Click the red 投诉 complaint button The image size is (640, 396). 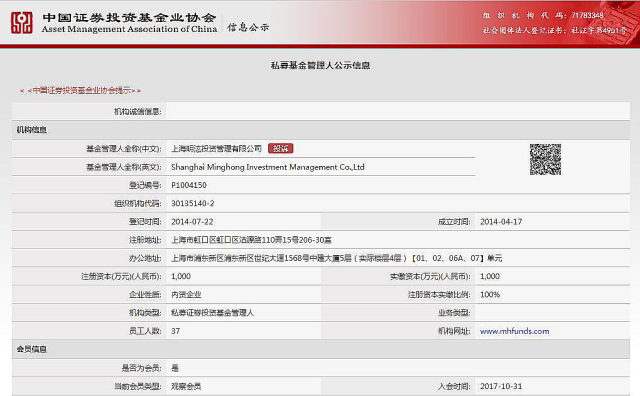[x=280, y=149]
